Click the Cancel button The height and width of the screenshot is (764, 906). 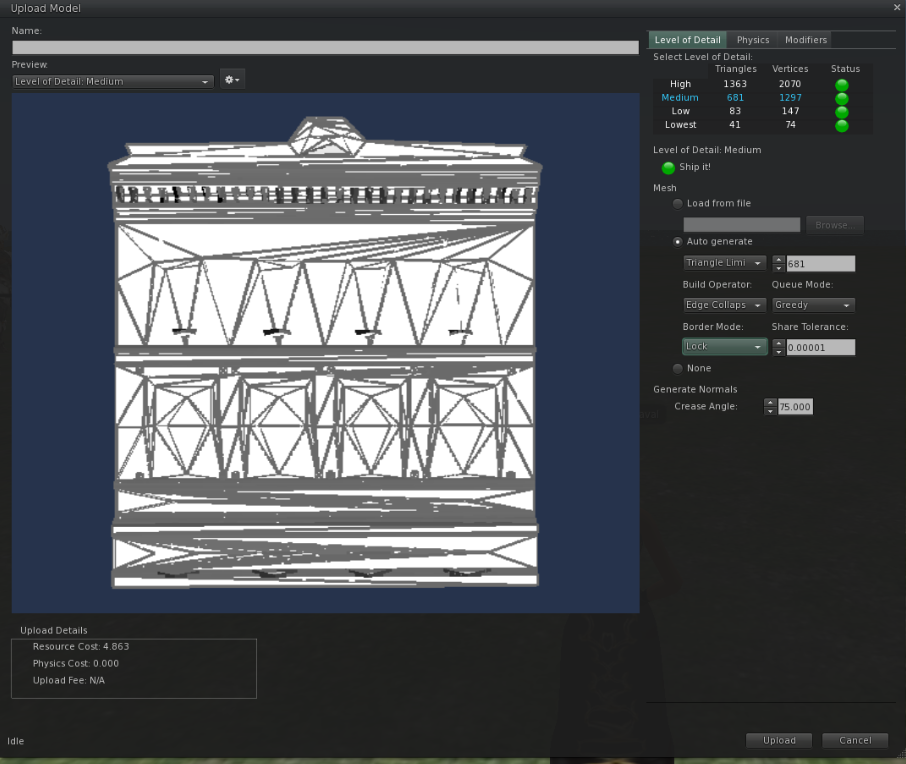pos(855,741)
